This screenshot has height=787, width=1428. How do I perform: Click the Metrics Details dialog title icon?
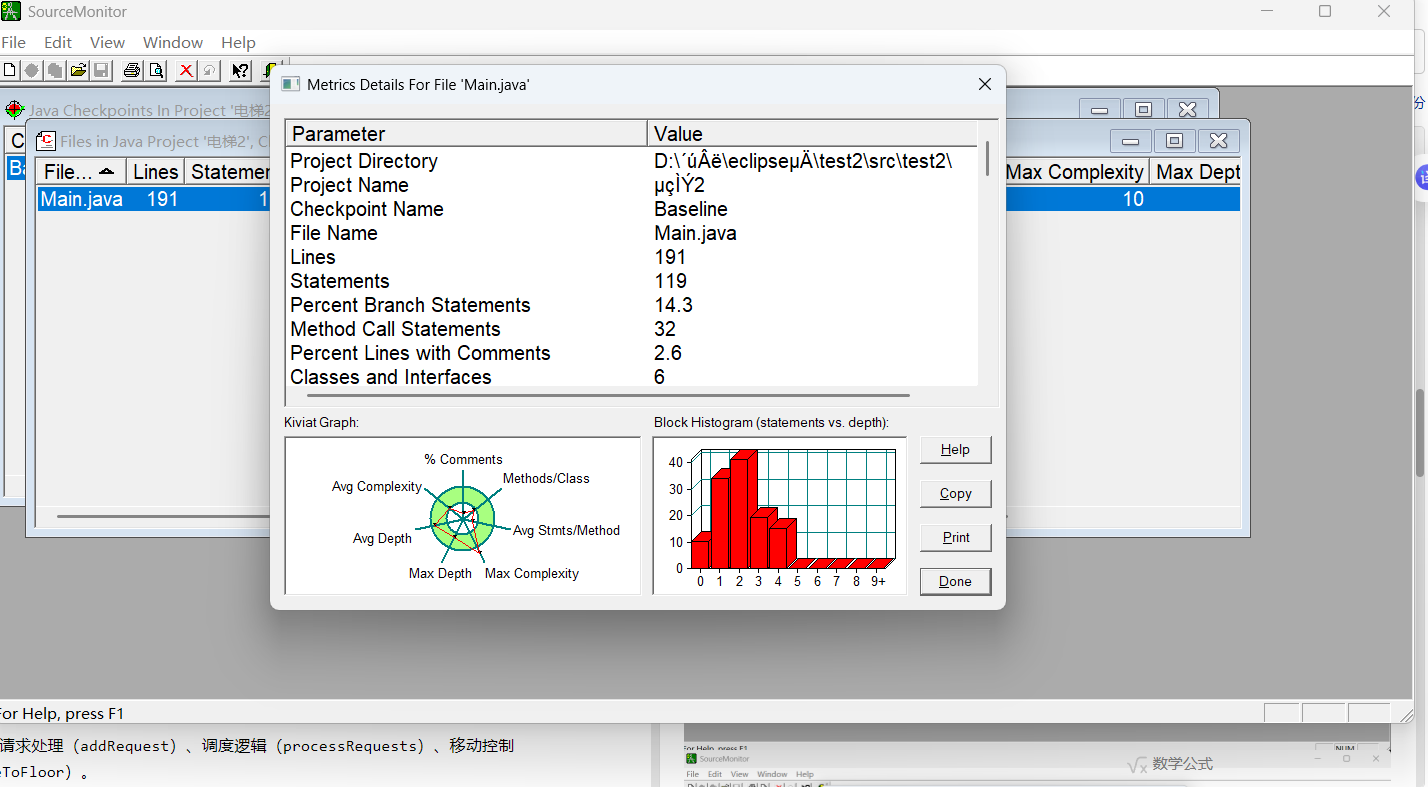pos(290,85)
